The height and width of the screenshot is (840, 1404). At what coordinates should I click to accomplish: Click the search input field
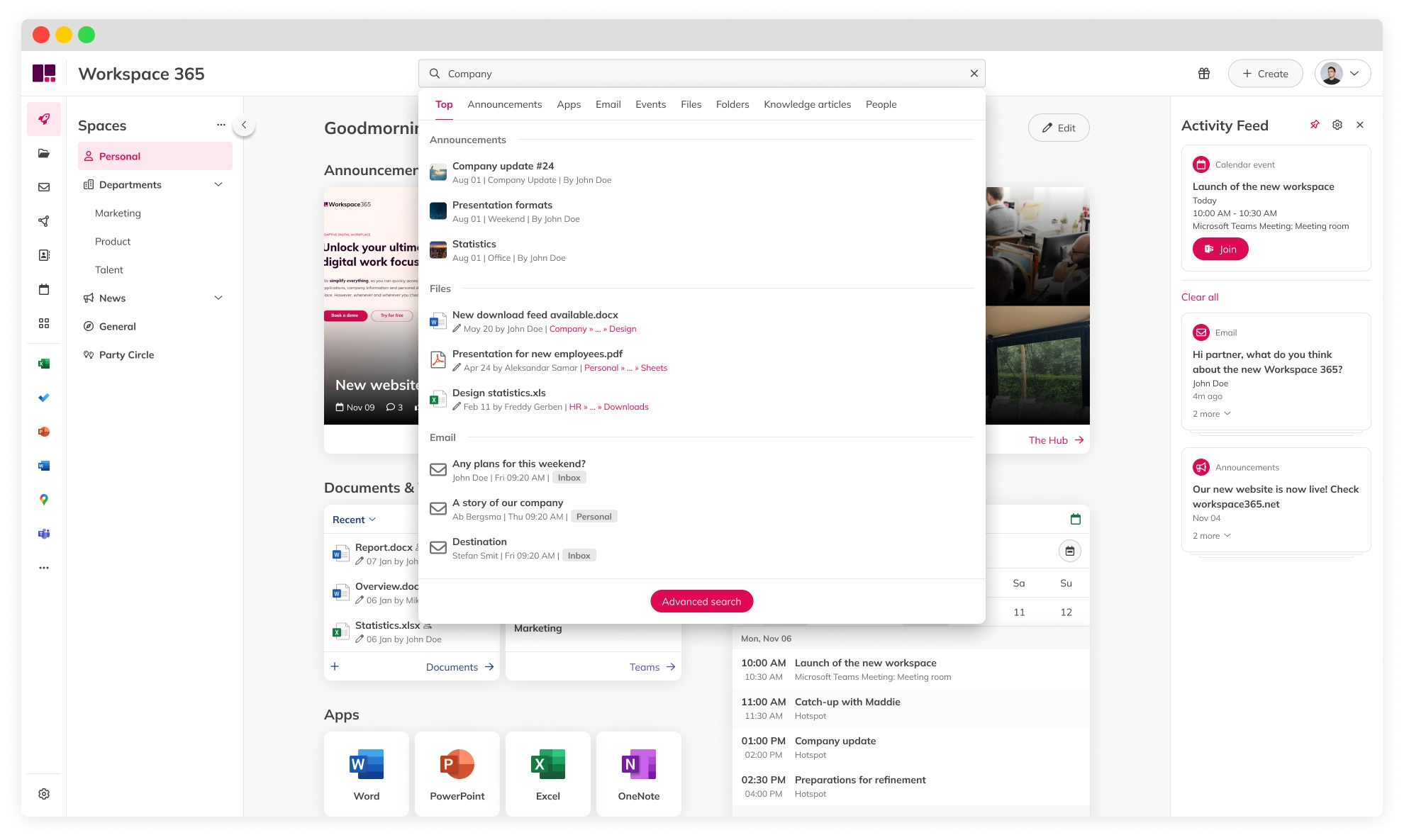701,73
